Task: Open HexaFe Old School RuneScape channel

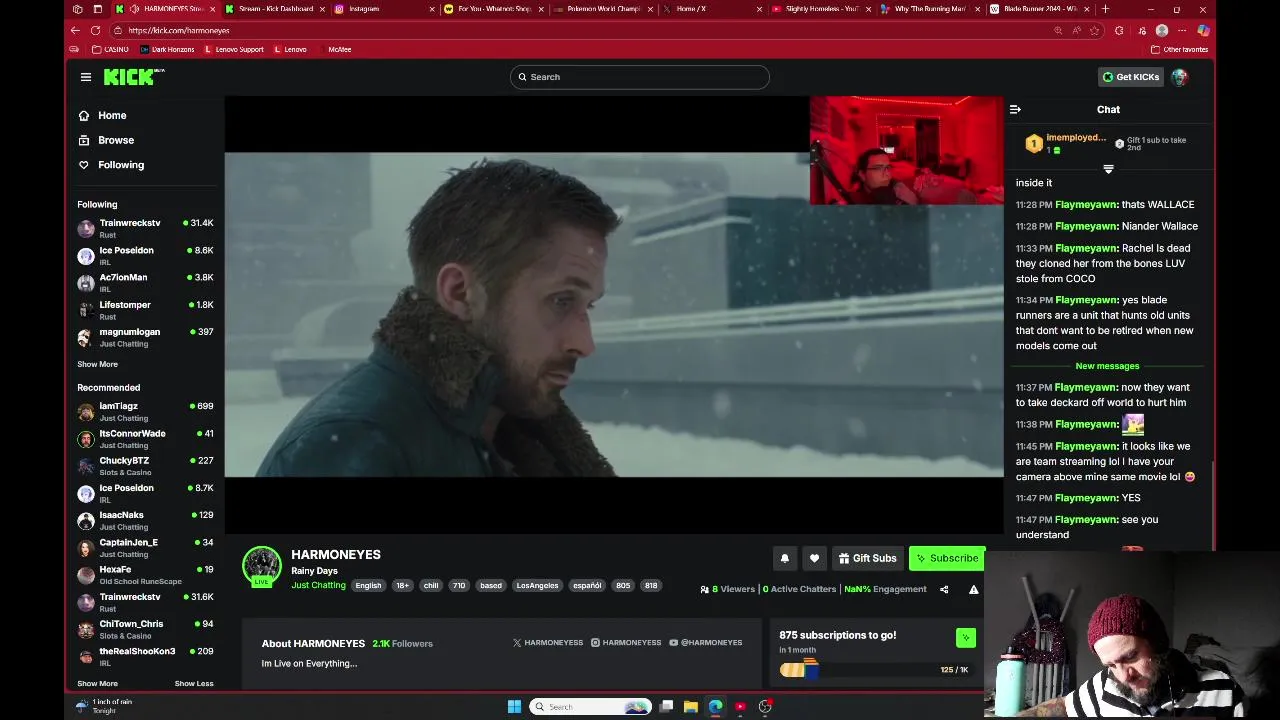Action: coord(145,575)
